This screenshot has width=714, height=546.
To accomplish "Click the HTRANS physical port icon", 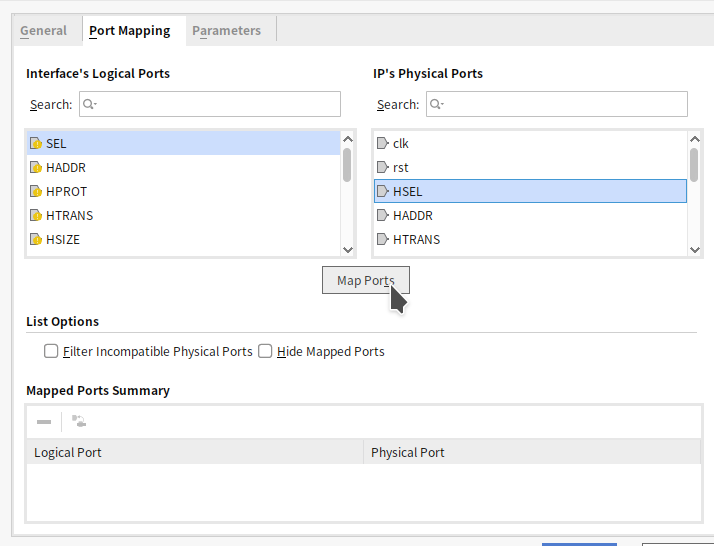I will [382, 239].
